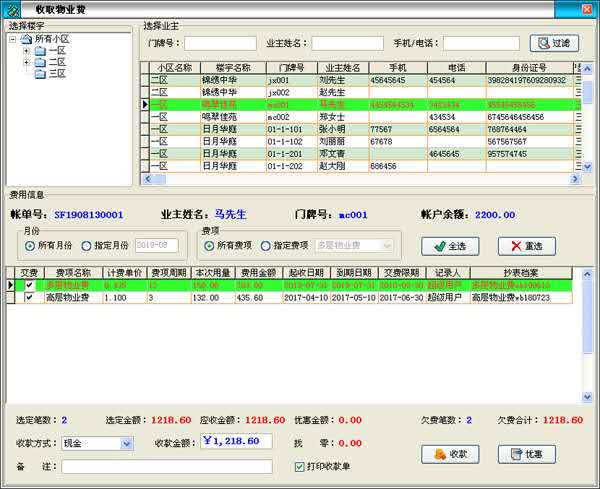The image size is (600, 489).
Task: Click the 全选 select-all button
Action: 450,246
